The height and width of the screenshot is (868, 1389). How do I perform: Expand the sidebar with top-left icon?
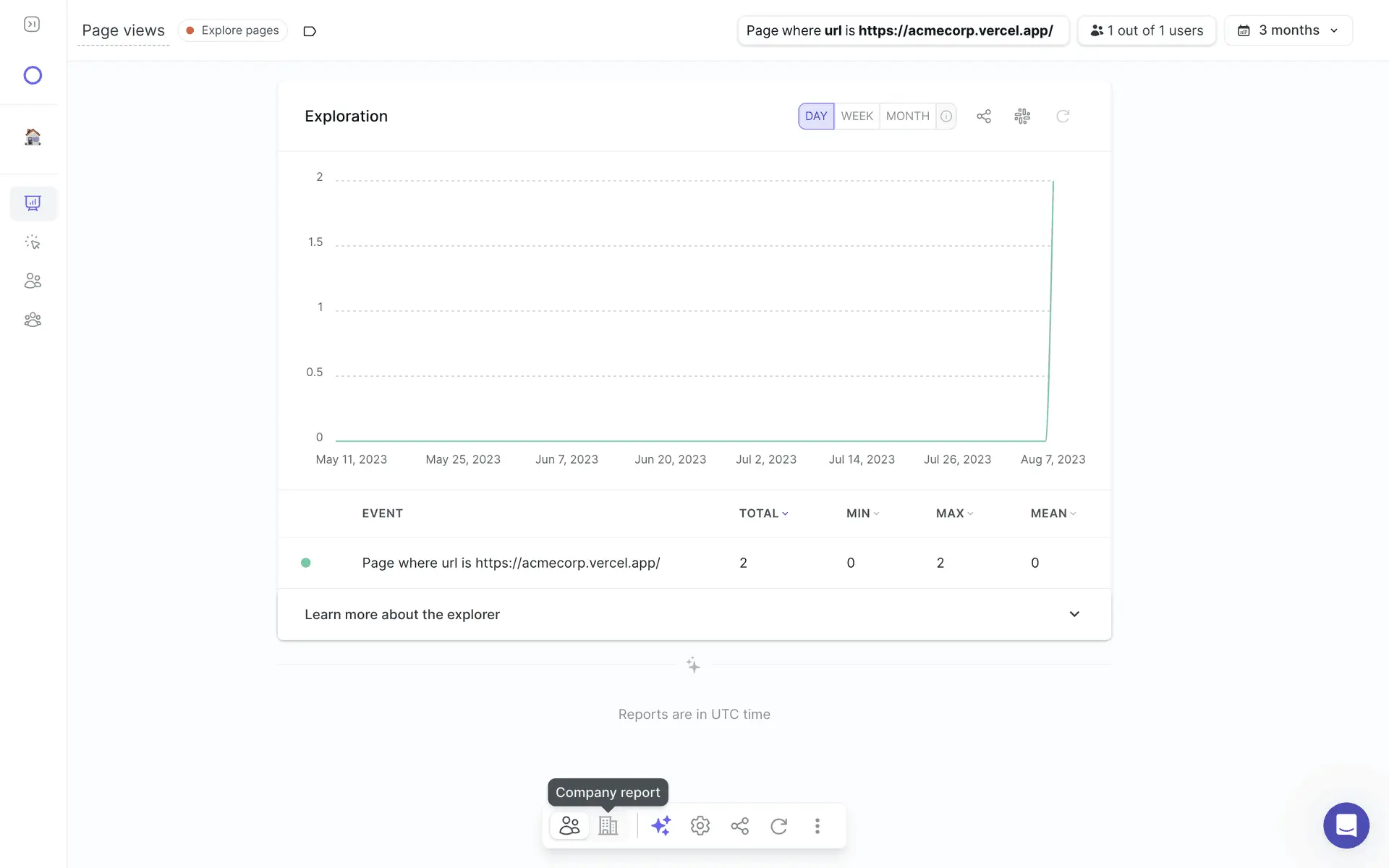coord(32,25)
